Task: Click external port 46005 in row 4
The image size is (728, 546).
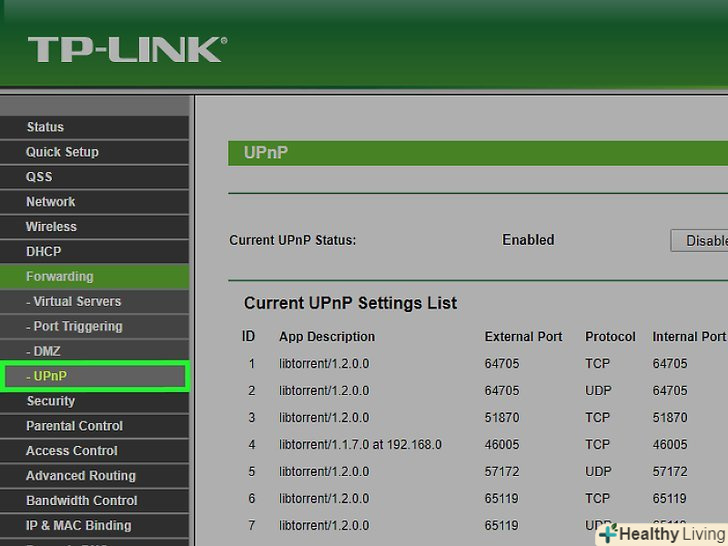Action: [502, 444]
